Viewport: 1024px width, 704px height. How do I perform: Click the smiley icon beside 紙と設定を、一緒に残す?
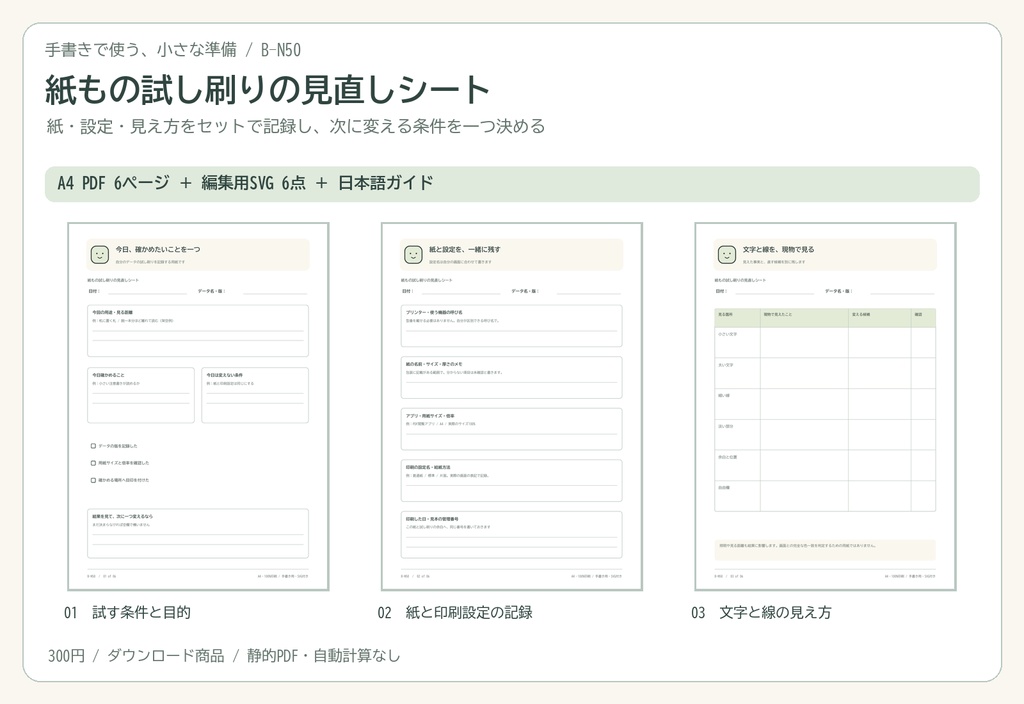tap(413, 255)
